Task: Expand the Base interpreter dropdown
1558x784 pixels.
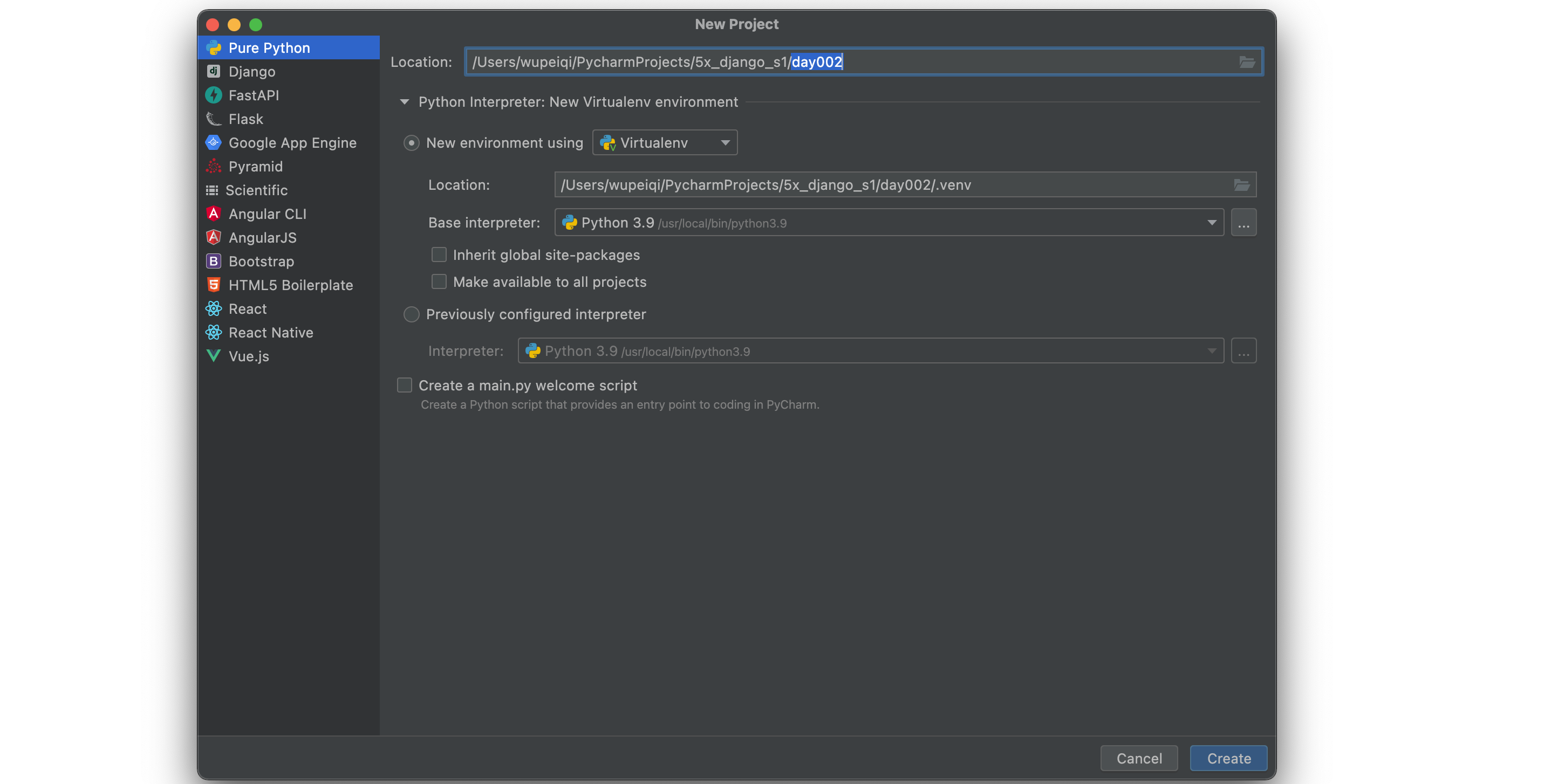Action: click(x=1212, y=223)
